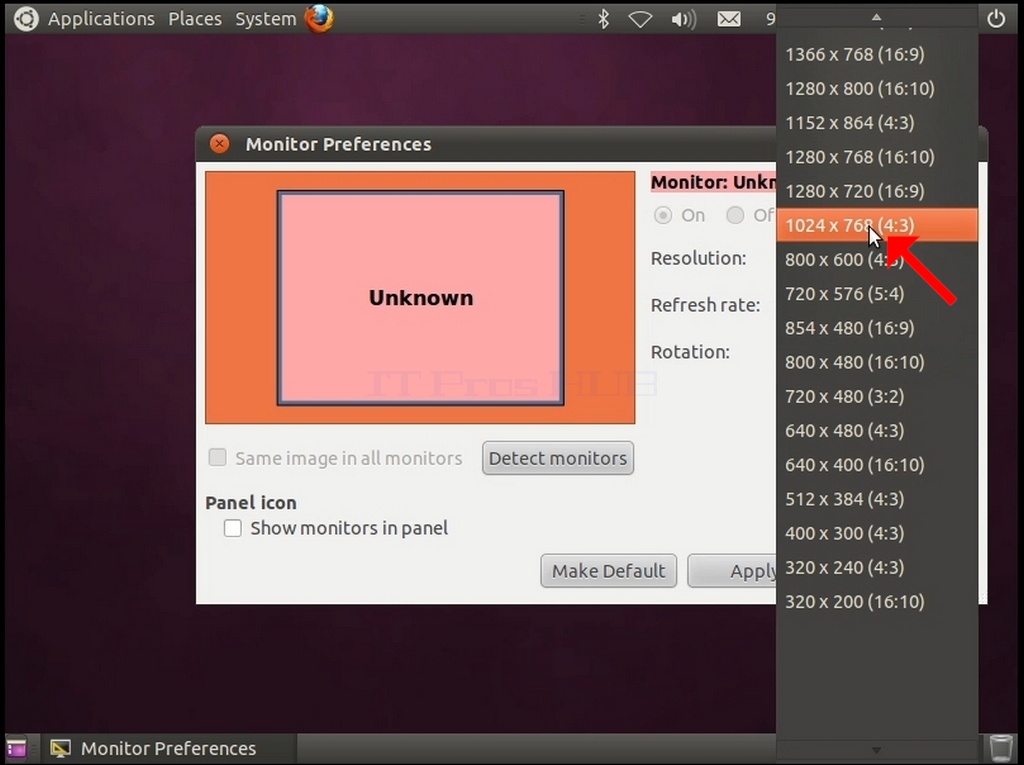
Task: Select the Unknown monitor preview
Action: point(421,298)
